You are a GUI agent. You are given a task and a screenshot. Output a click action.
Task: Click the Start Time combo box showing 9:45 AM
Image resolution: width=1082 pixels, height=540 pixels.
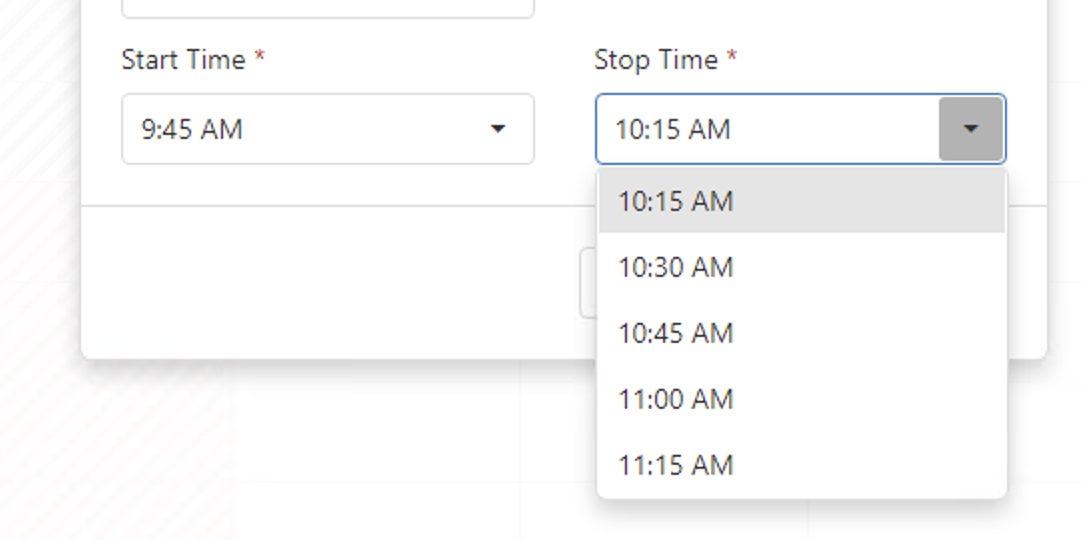300,129
